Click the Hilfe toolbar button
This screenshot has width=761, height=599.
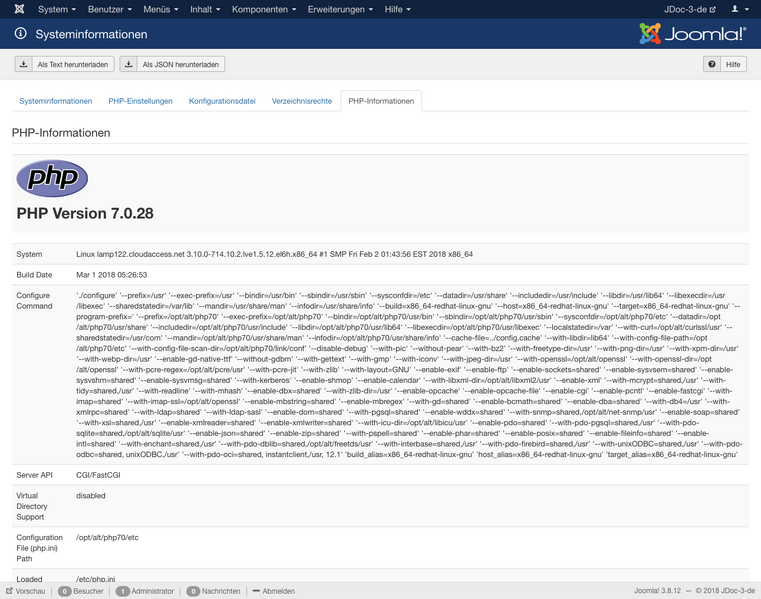pyautogui.click(x=725, y=64)
